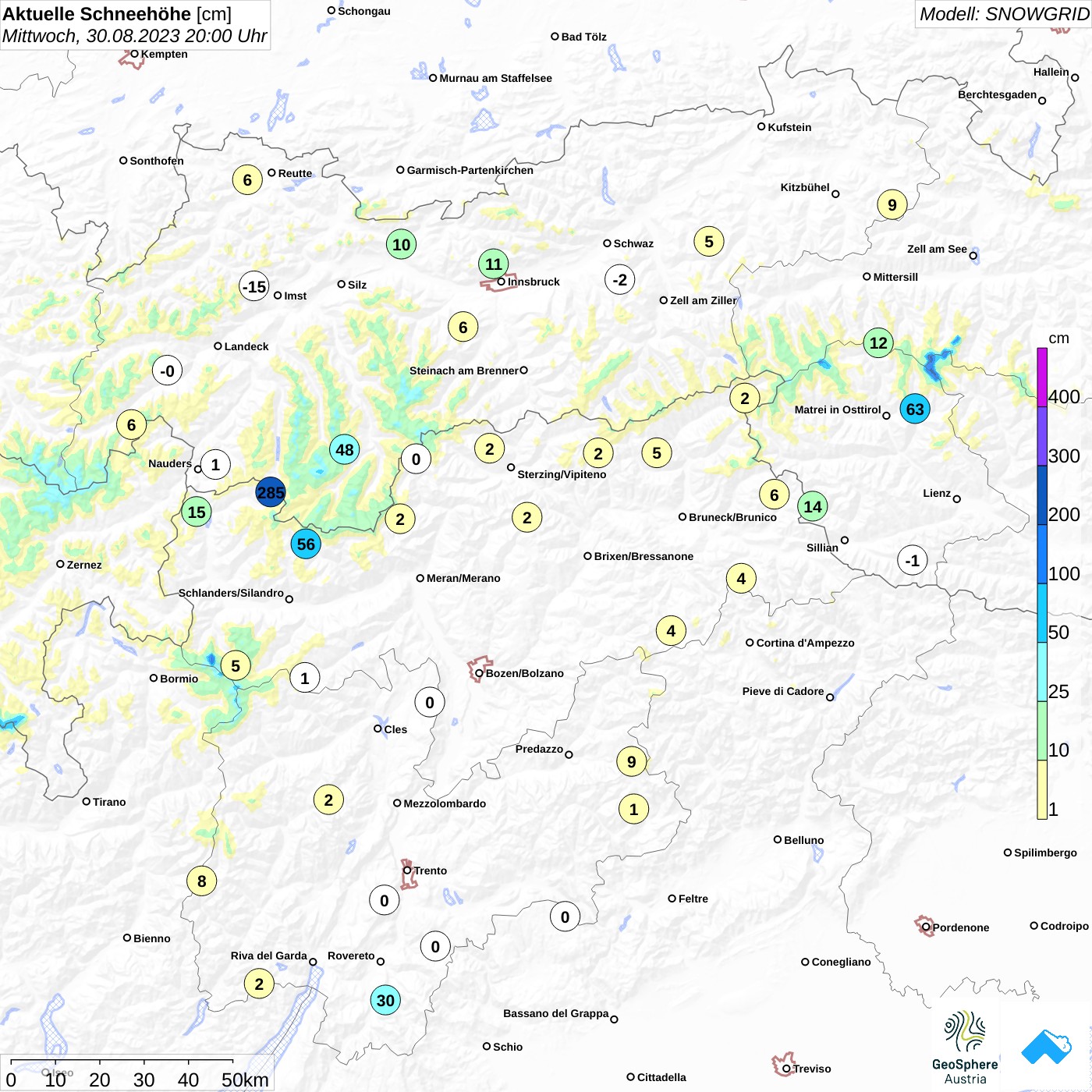The height and width of the screenshot is (1092, 1092).
Task: Click the 'cm' unit label above legend
Action: point(1058,339)
